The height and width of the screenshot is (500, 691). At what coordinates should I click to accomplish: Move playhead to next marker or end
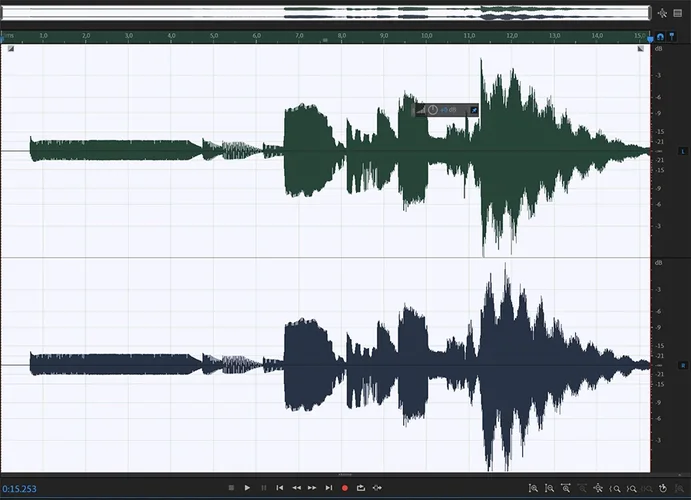coord(329,488)
